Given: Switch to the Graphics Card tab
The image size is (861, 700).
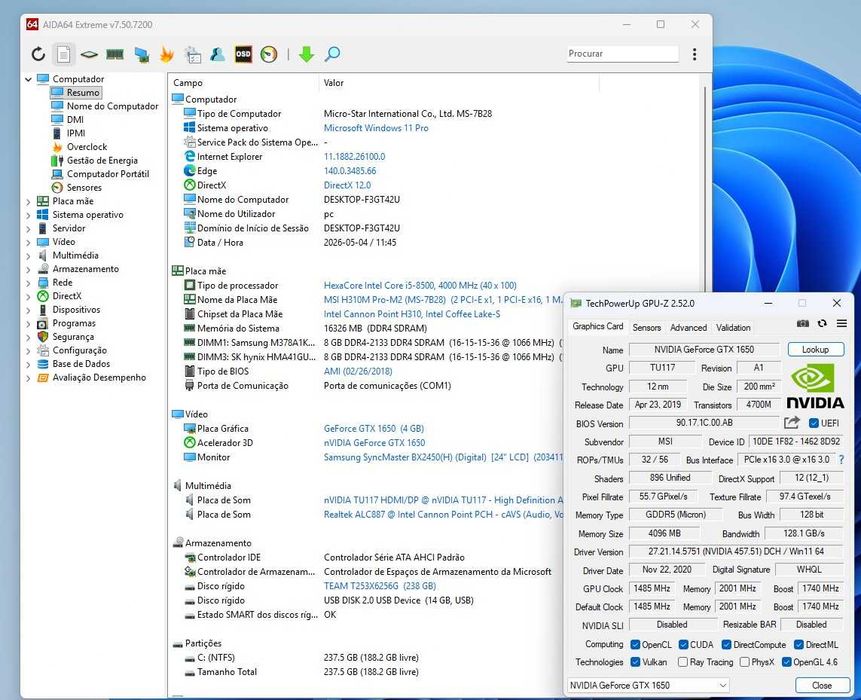Looking at the screenshot, I should click(x=597, y=326).
